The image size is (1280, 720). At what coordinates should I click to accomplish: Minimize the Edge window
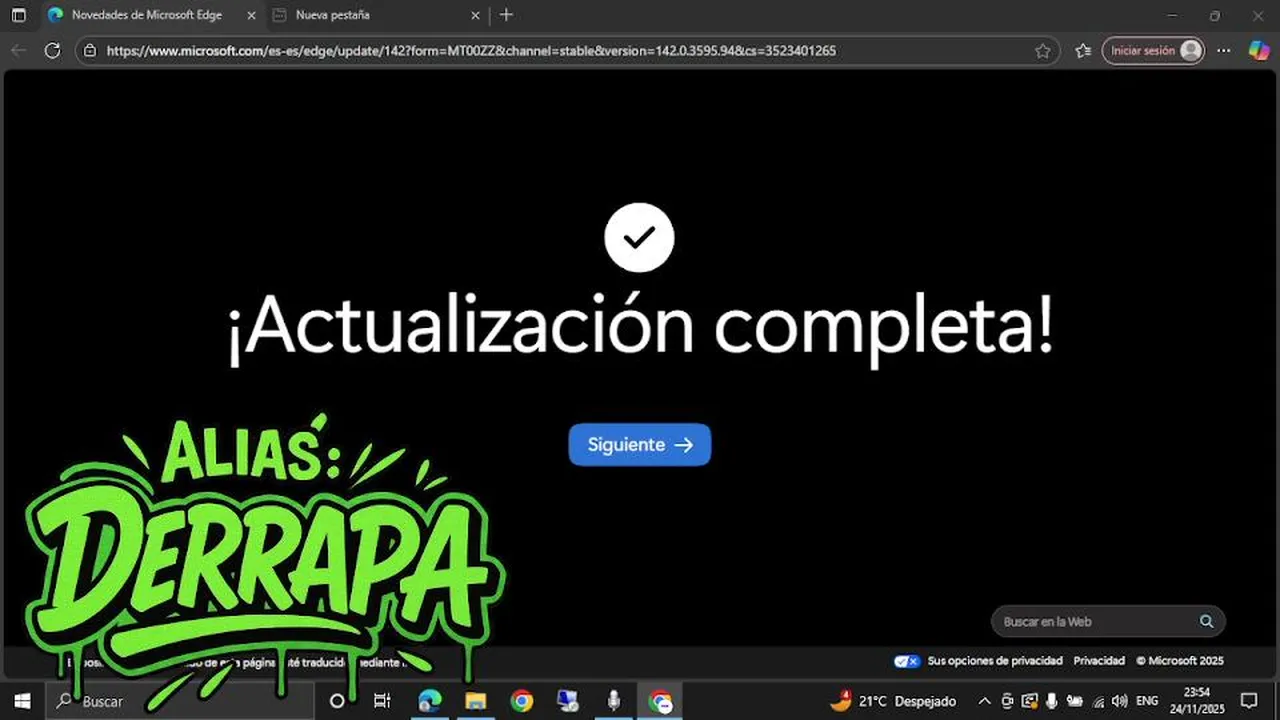1172,15
